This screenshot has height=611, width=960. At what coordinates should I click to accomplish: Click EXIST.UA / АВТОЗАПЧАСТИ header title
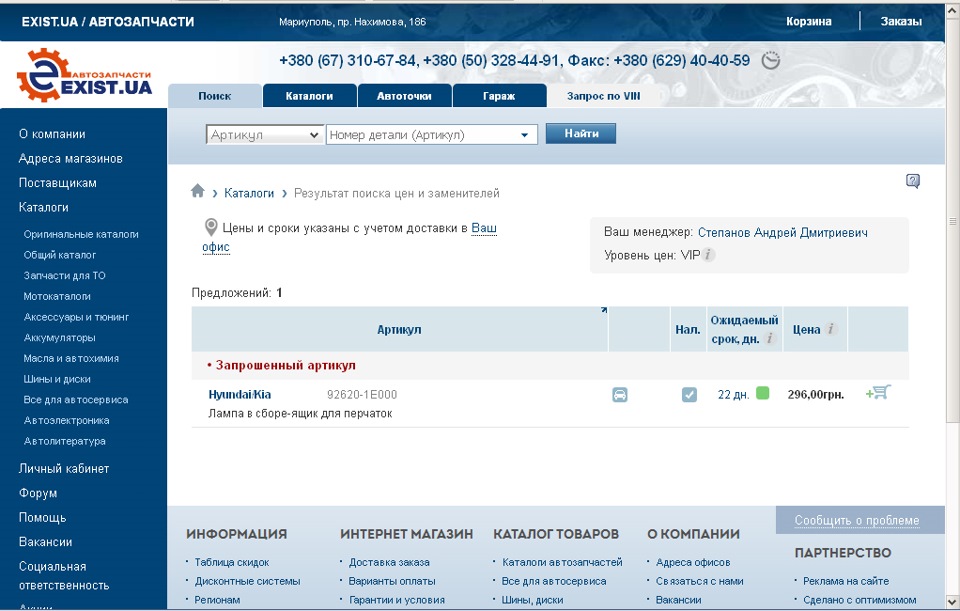point(108,21)
